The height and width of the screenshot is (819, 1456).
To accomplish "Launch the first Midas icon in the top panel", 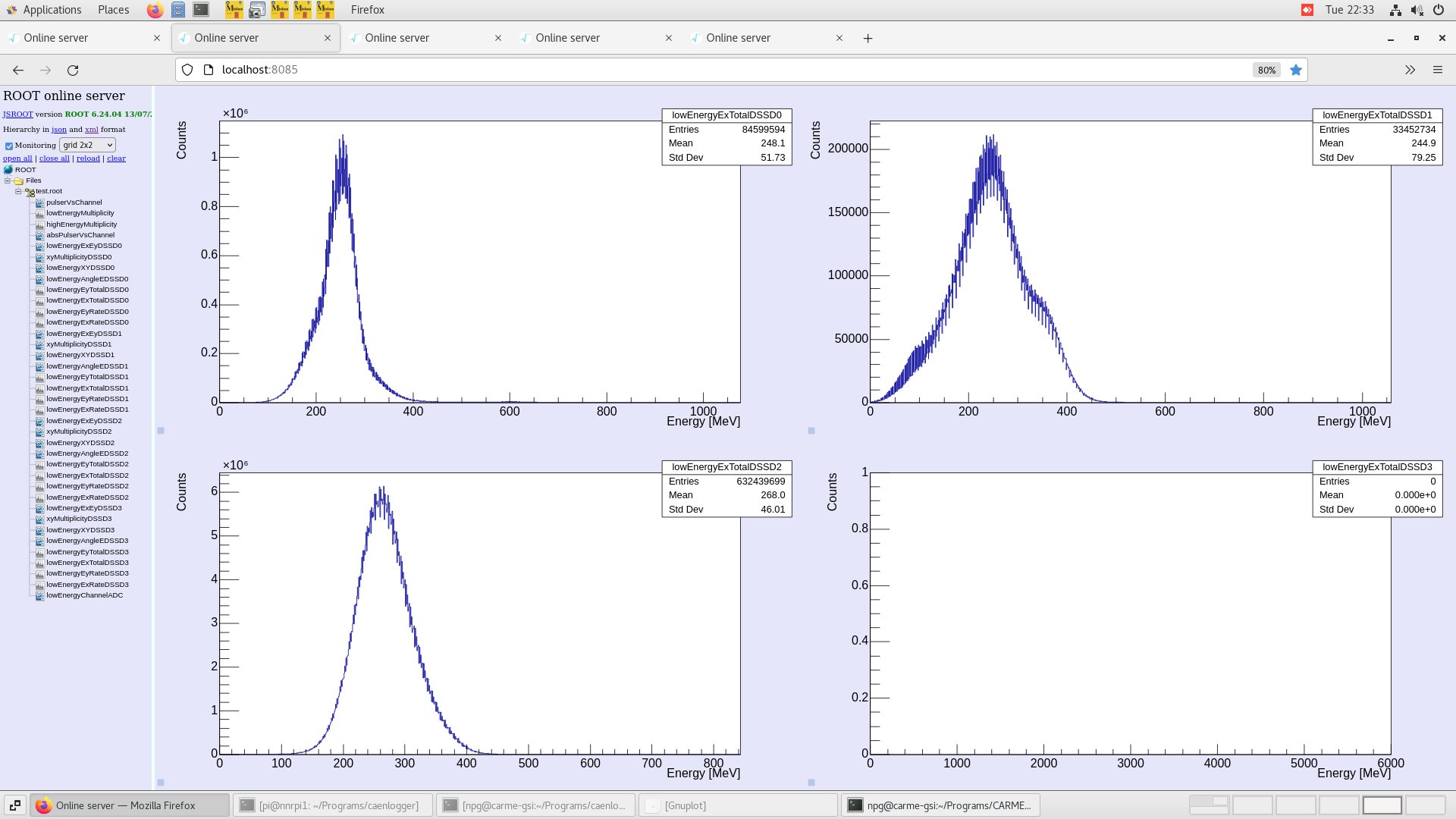I will pyautogui.click(x=234, y=10).
